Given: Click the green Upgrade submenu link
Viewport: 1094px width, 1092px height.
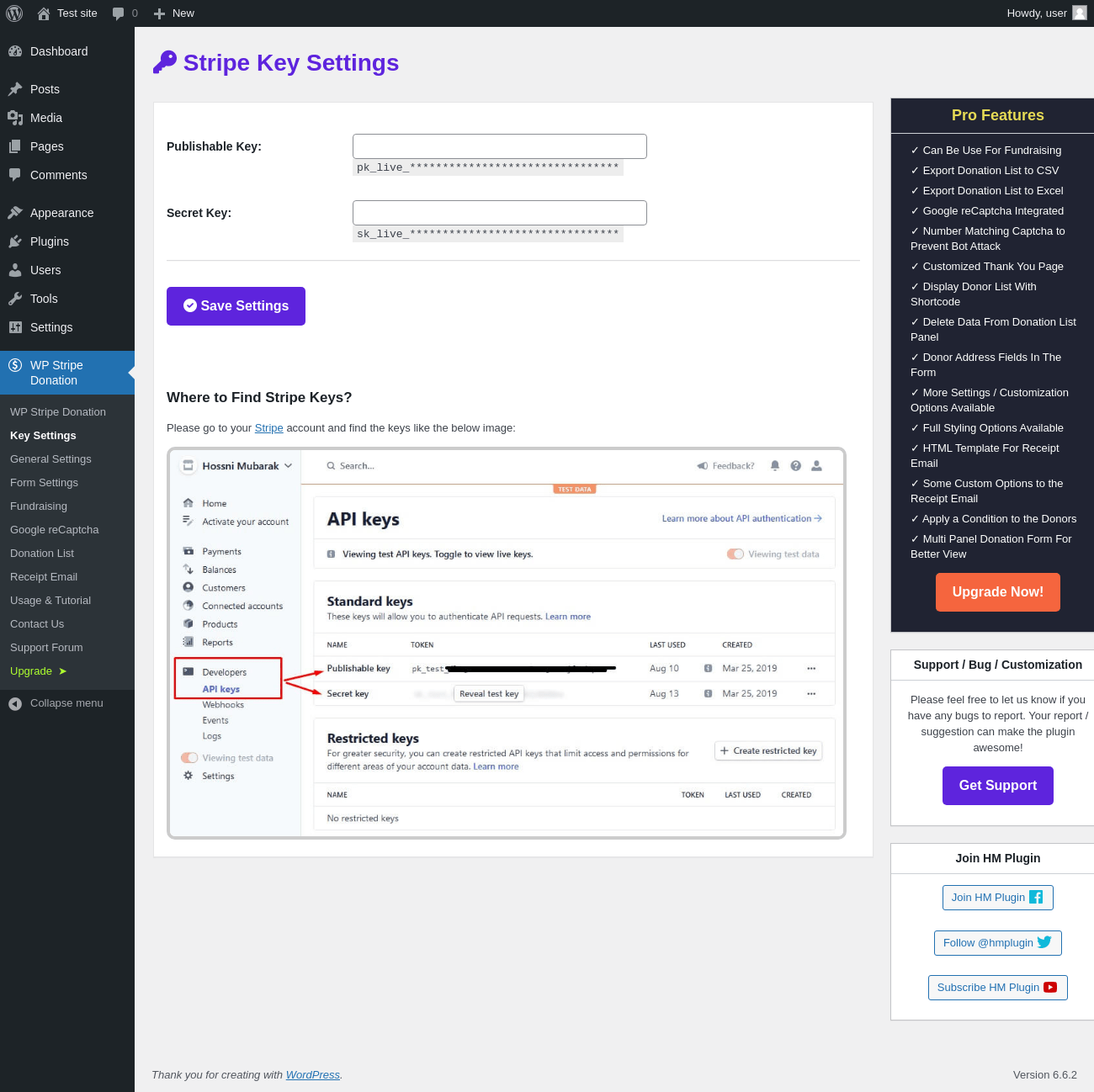Looking at the screenshot, I should pyautogui.click(x=38, y=671).
